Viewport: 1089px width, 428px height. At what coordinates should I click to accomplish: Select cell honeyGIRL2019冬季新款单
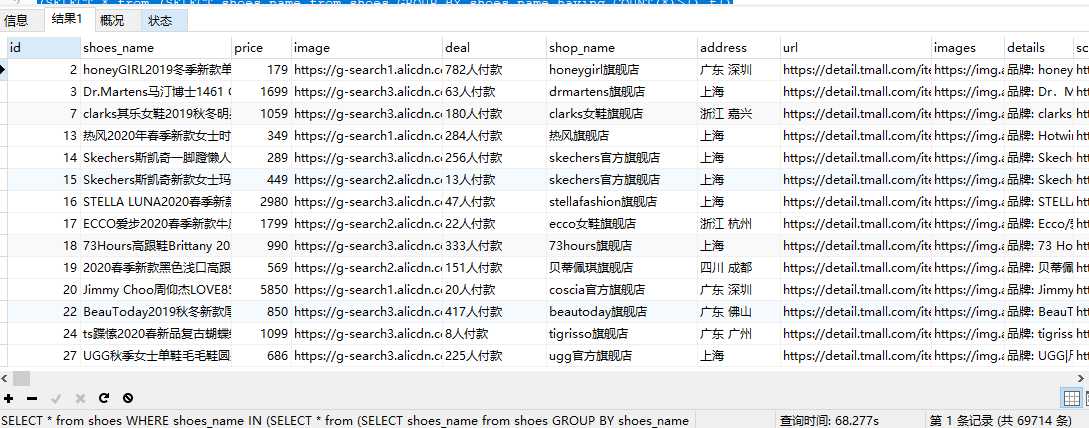coord(156,69)
